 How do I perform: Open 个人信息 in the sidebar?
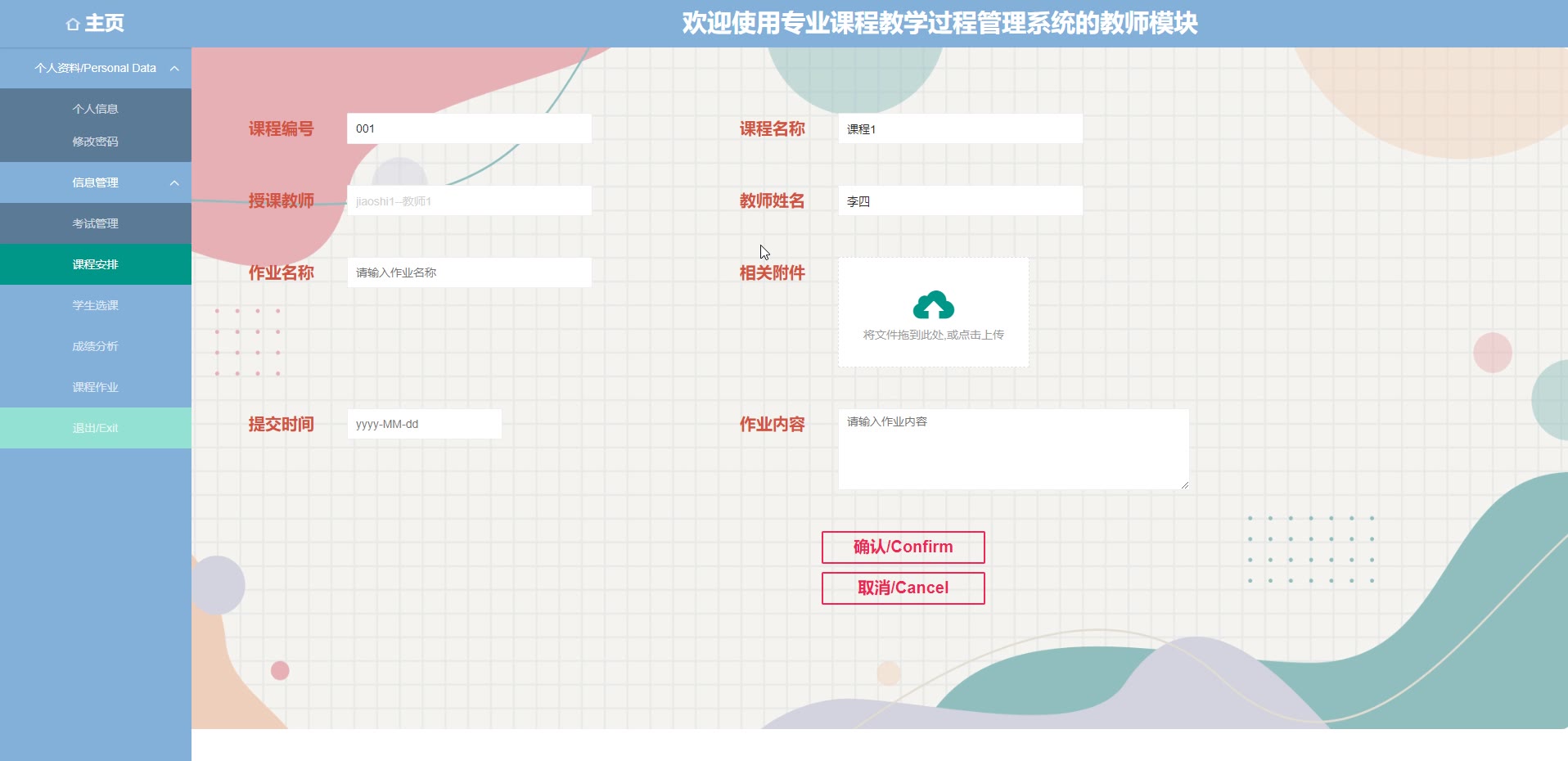point(95,109)
